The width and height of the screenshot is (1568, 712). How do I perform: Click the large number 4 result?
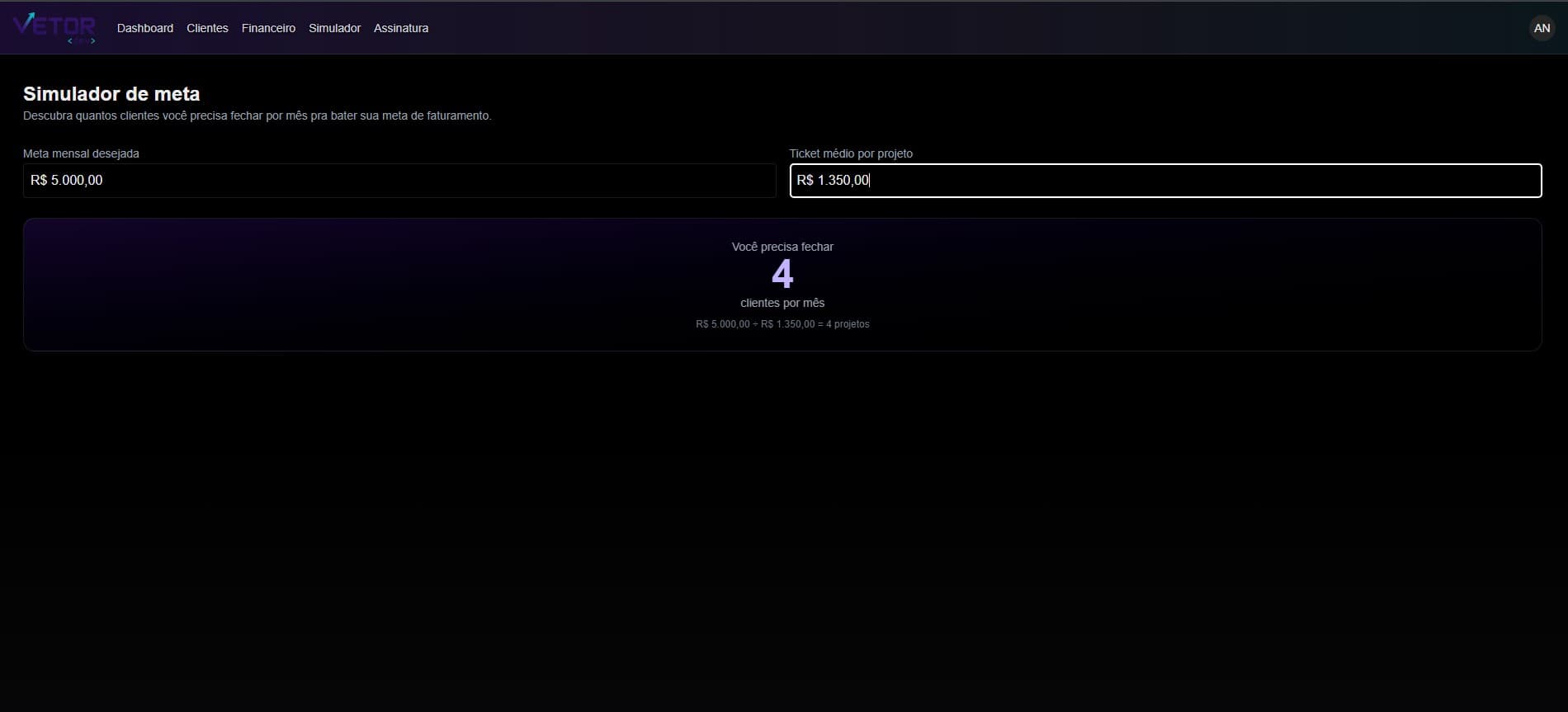point(782,274)
